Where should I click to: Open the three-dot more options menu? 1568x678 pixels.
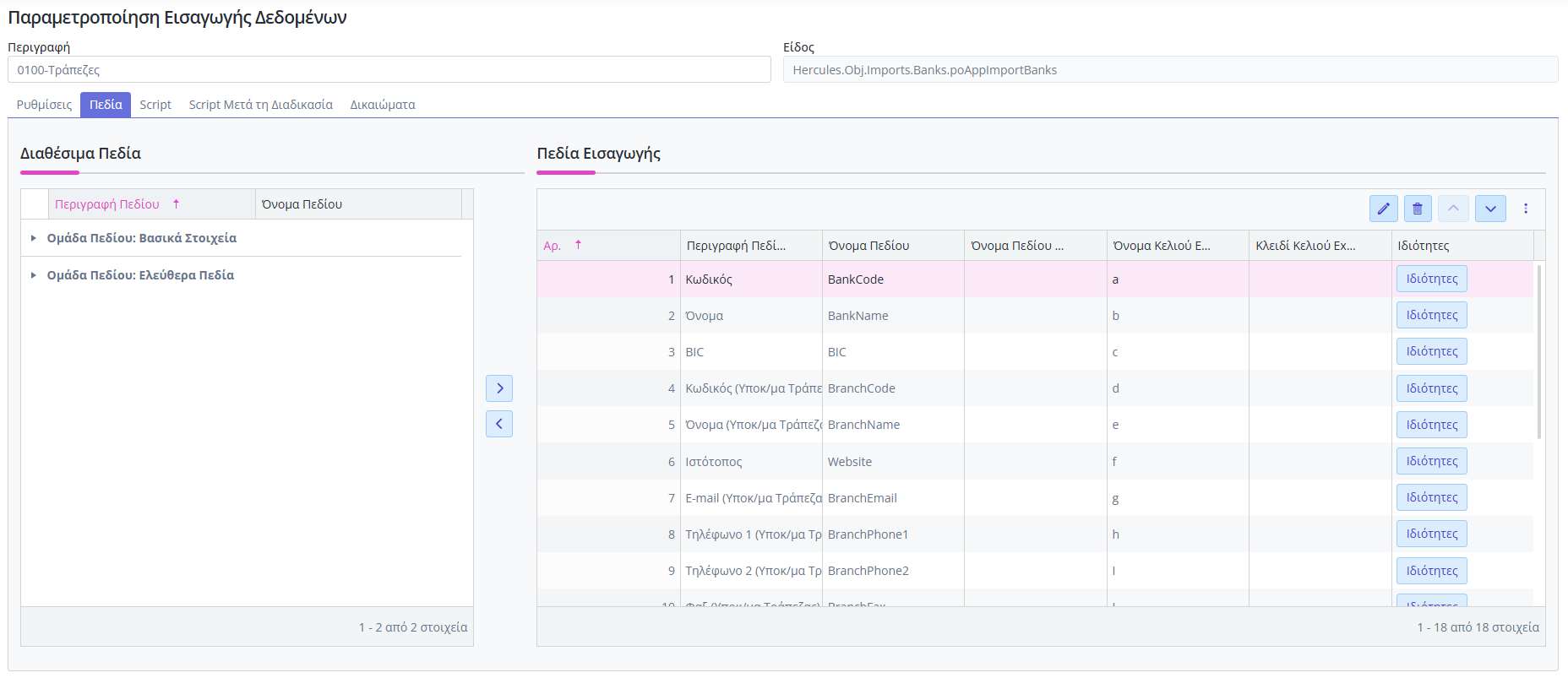coord(1526,209)
